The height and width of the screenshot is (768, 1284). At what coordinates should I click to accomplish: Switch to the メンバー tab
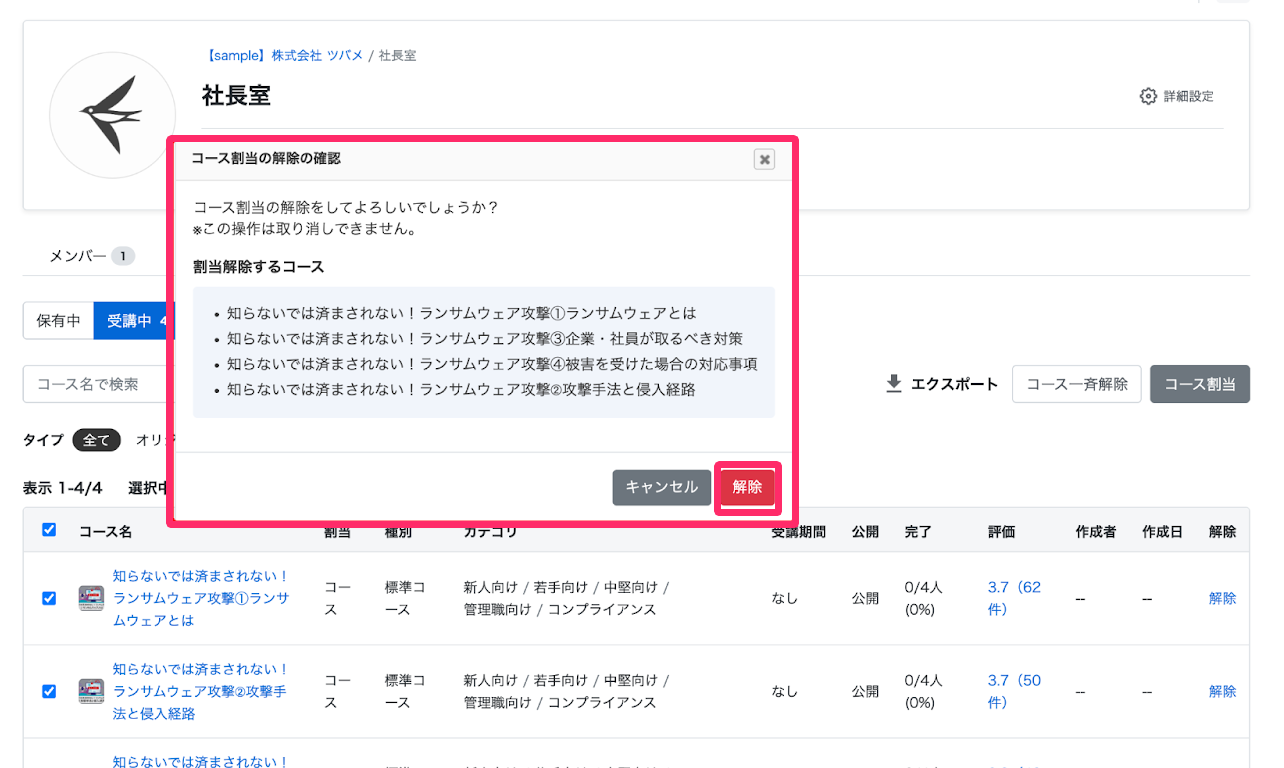(92, 256)
